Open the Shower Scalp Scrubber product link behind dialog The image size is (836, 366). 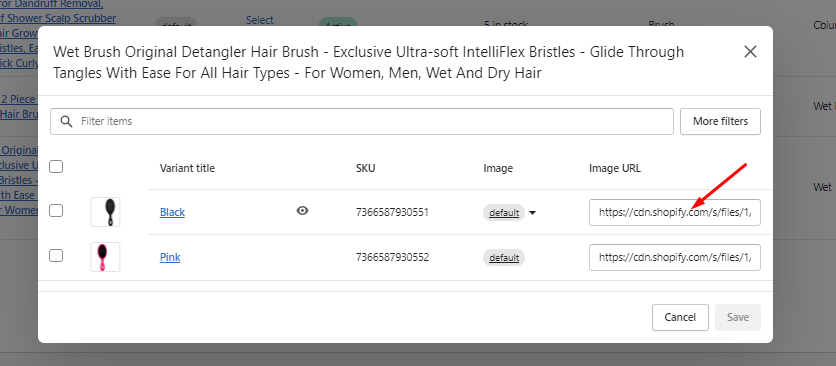(58, 18)
